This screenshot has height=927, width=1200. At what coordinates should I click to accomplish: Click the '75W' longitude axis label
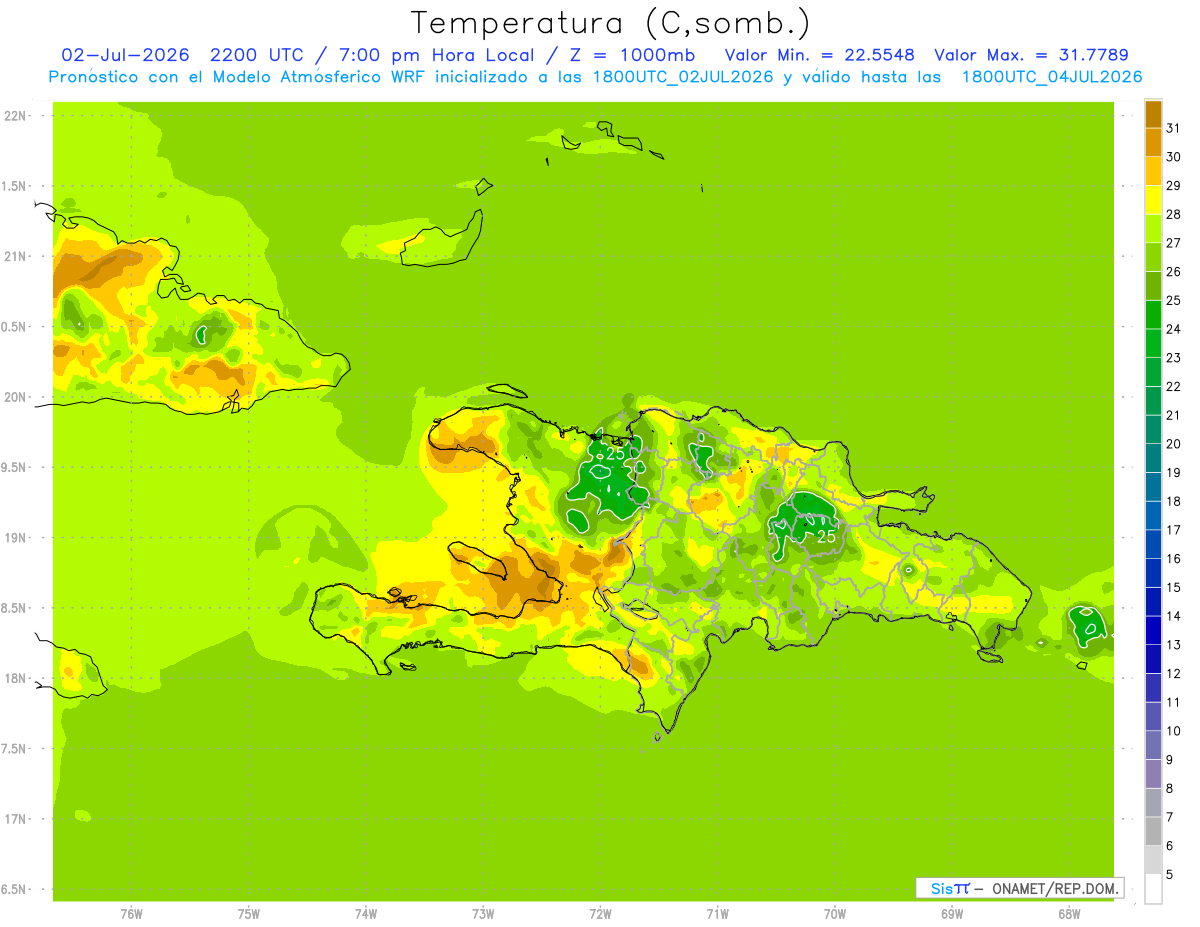click(x=248, y=914)
